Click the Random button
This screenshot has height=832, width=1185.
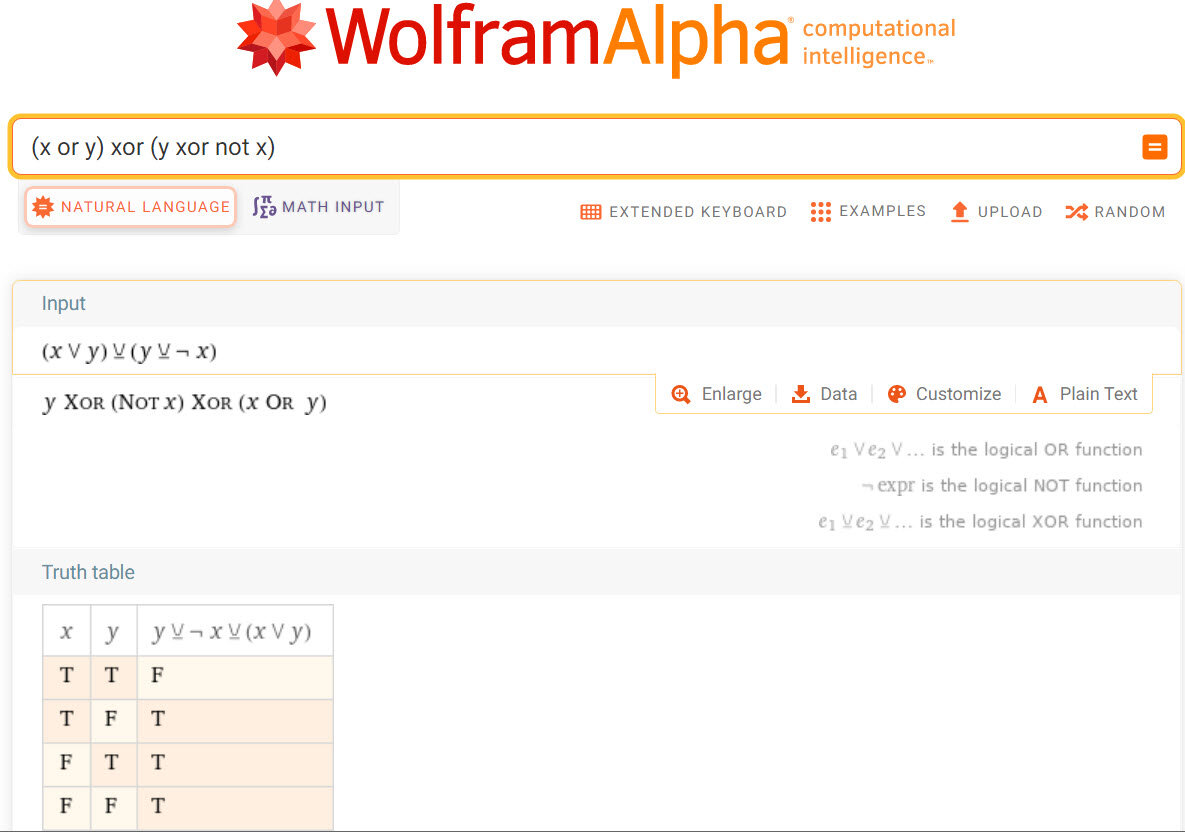[x=1115, y=212]
